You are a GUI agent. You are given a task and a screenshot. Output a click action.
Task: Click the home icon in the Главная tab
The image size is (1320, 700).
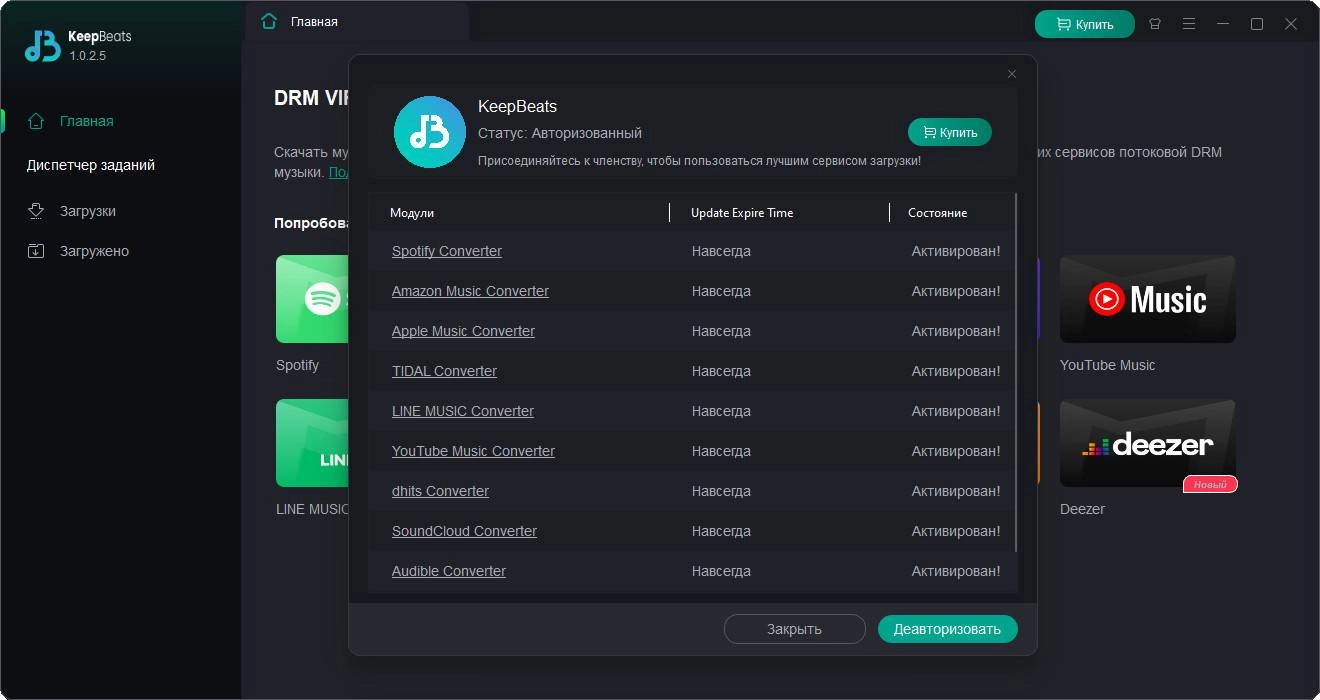(268, 21)
